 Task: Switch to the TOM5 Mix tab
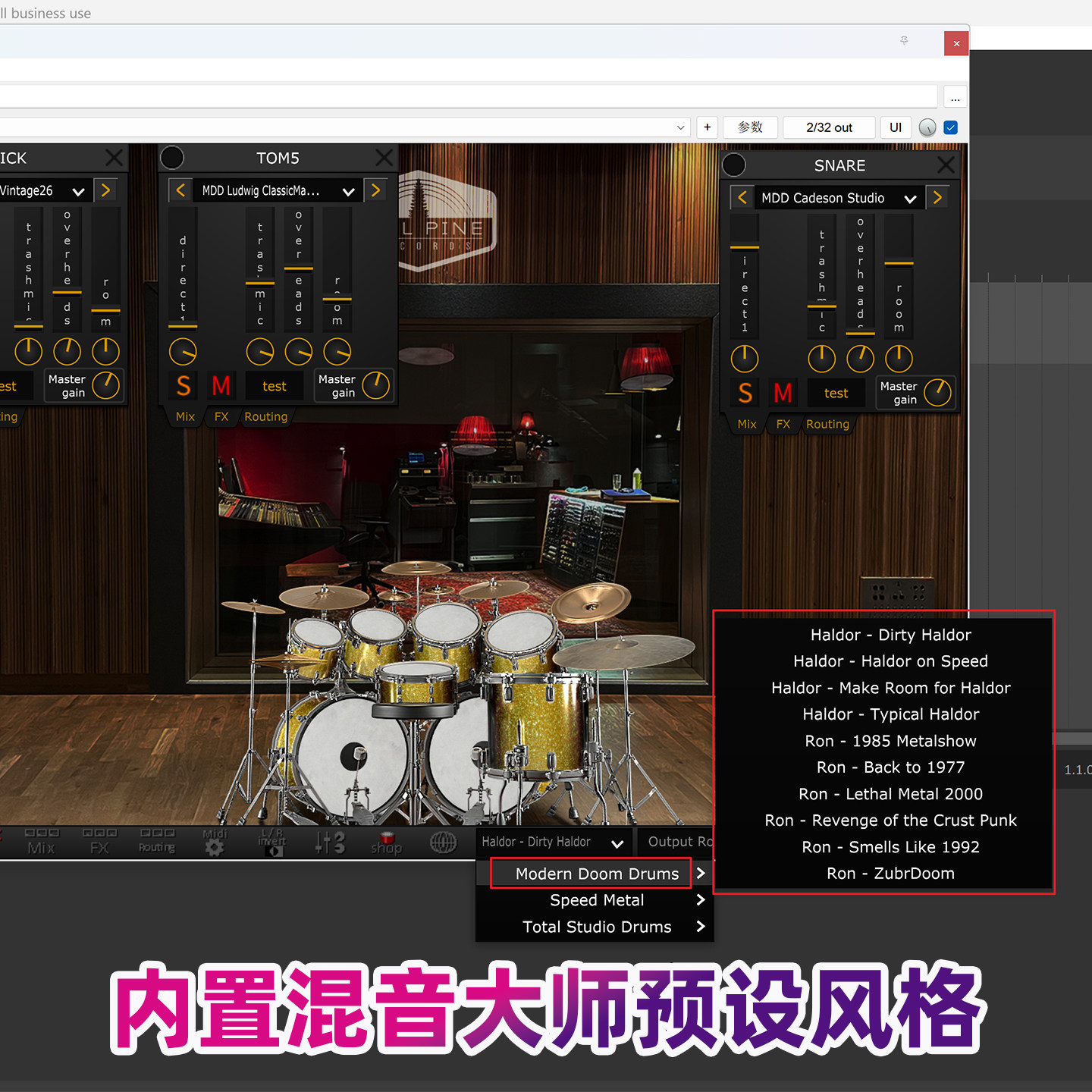pos(185,416)
